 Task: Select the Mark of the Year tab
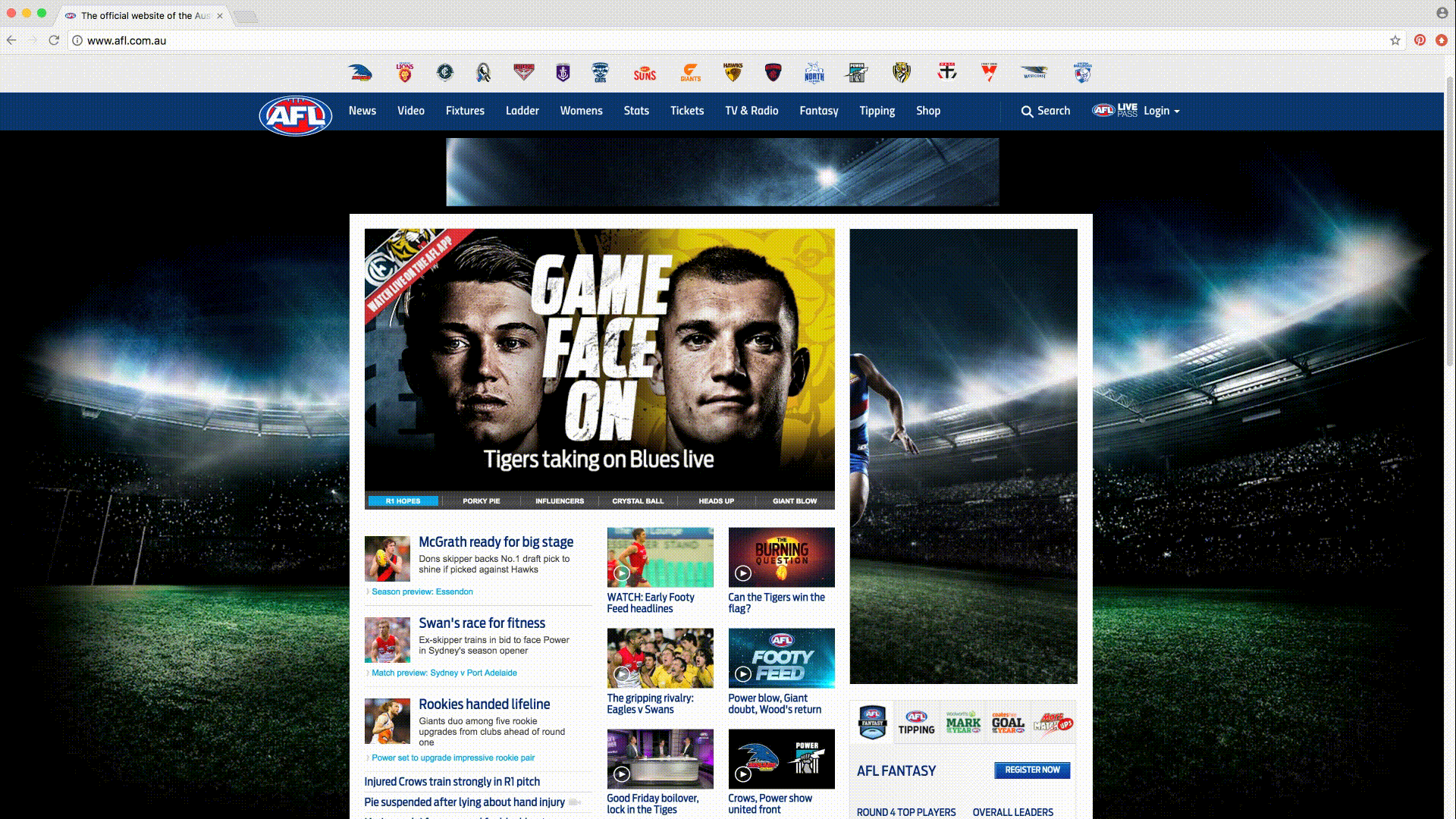click(963, 723)
